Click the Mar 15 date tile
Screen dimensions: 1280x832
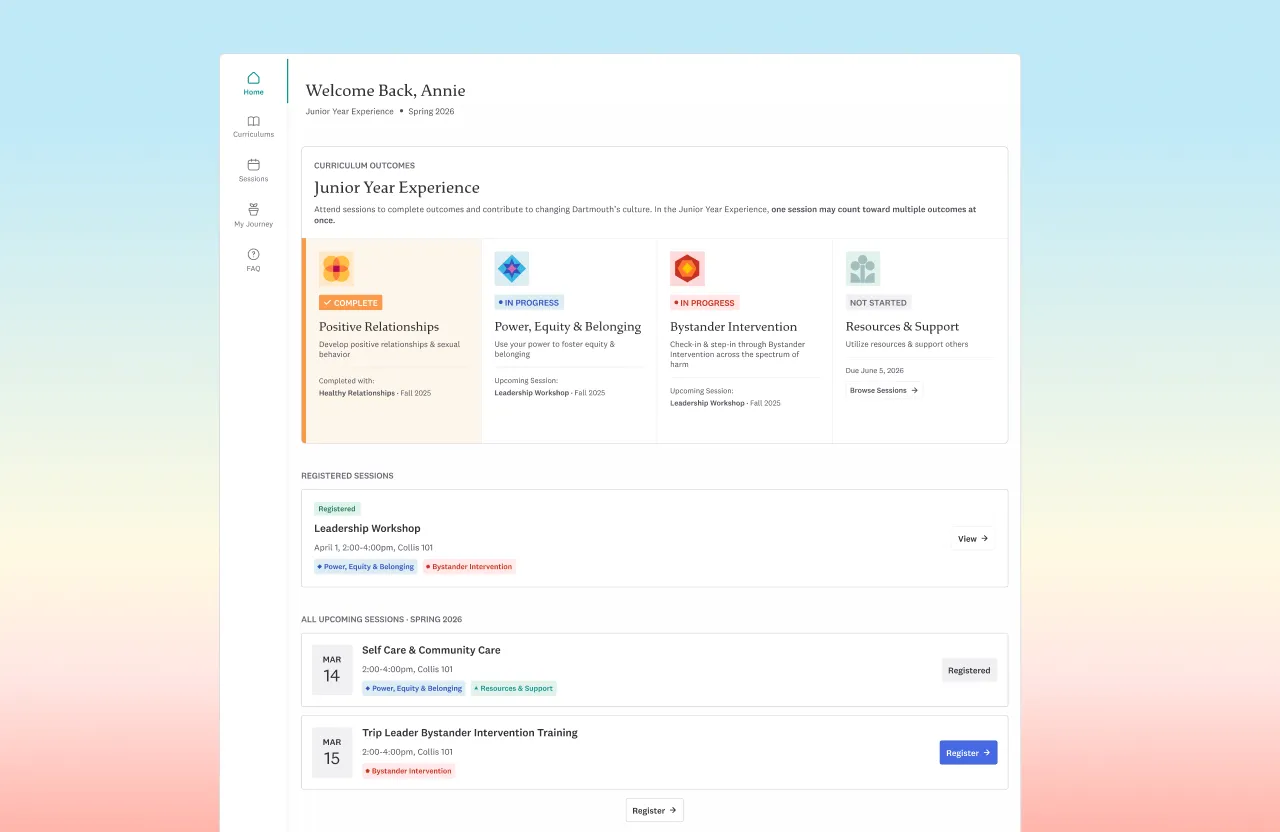[x=332, y=752]
